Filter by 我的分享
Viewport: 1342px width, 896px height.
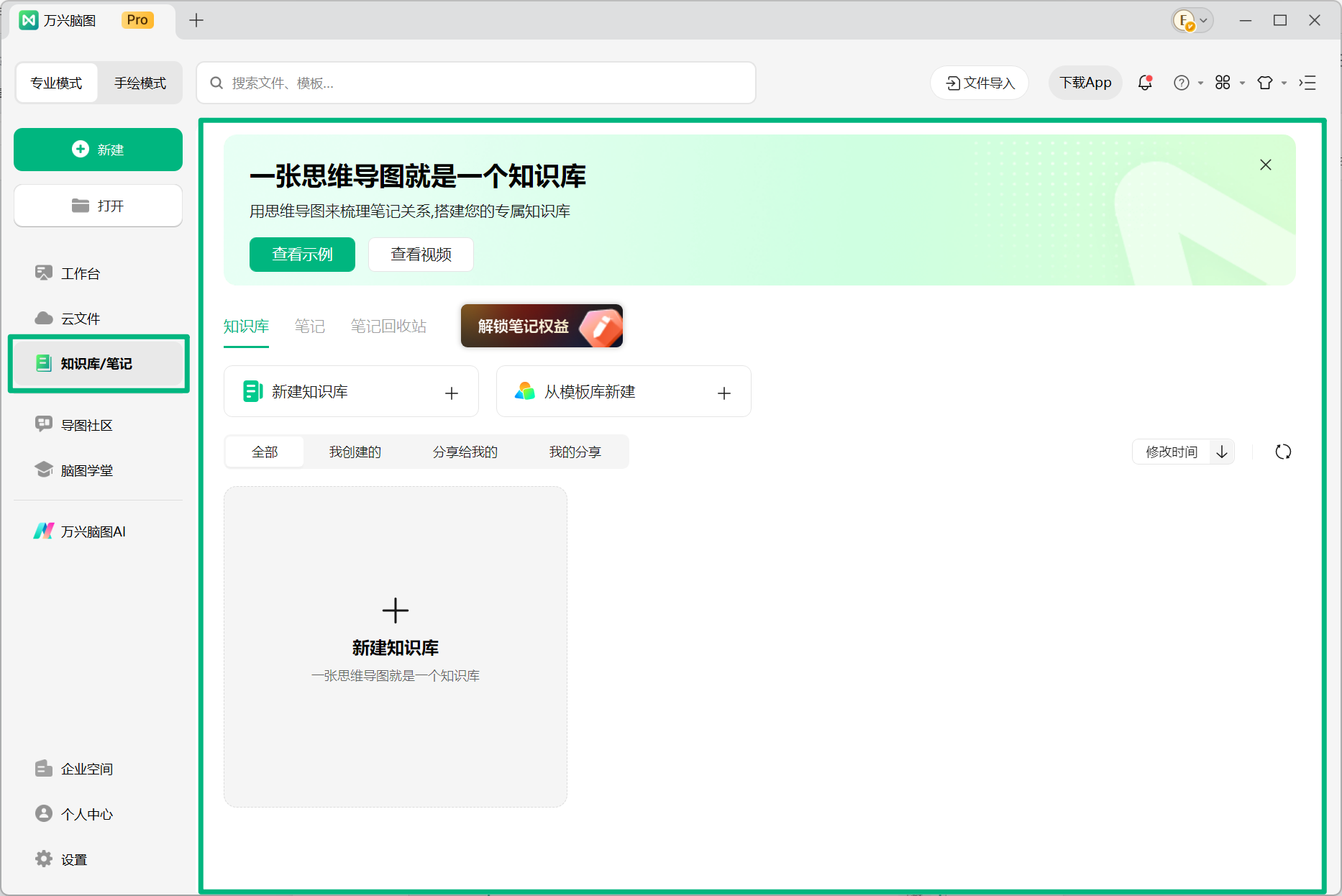click(x=575, y=452)
